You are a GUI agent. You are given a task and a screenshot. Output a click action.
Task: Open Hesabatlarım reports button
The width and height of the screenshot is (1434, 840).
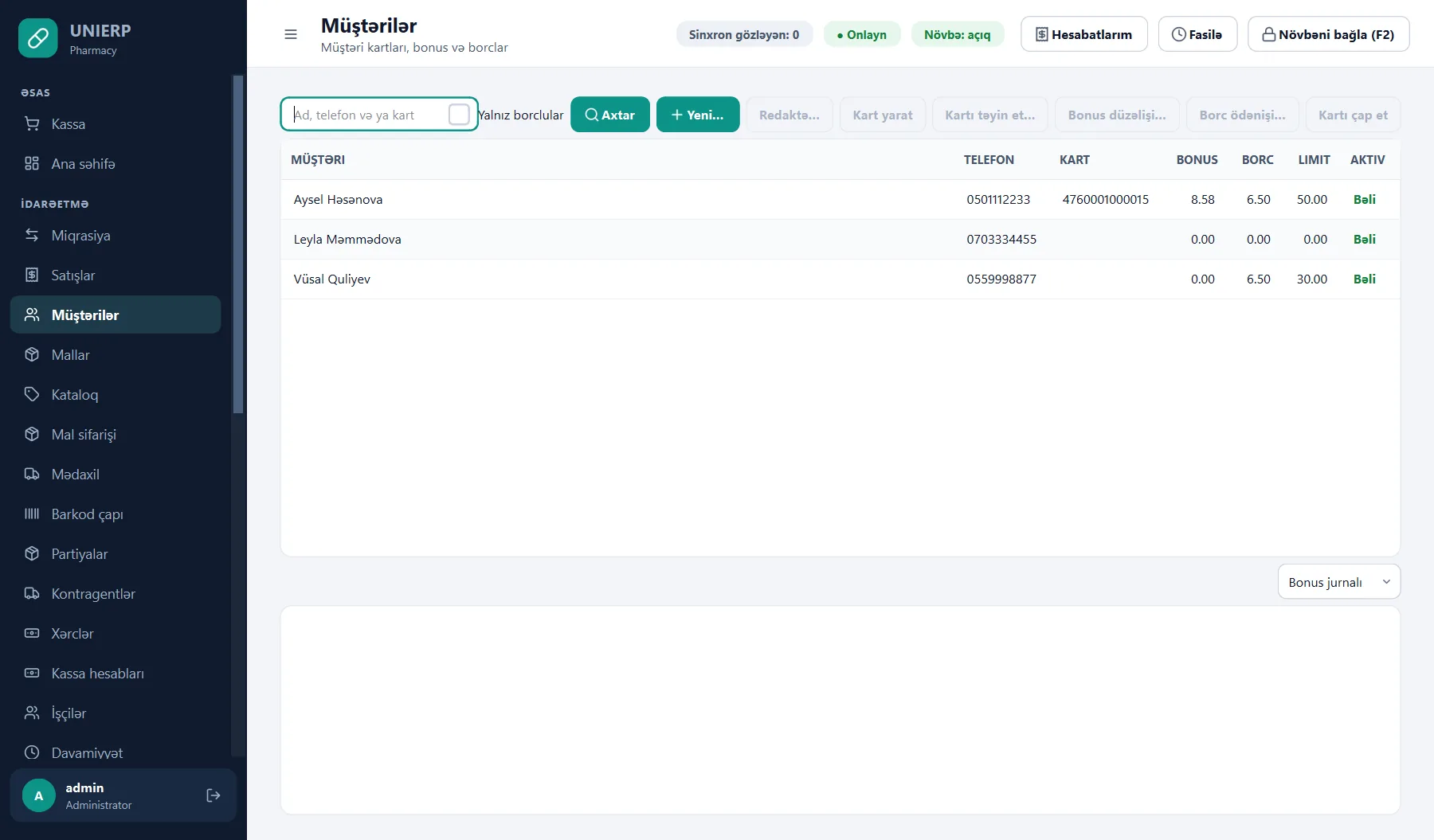(x=1084, y=34)
